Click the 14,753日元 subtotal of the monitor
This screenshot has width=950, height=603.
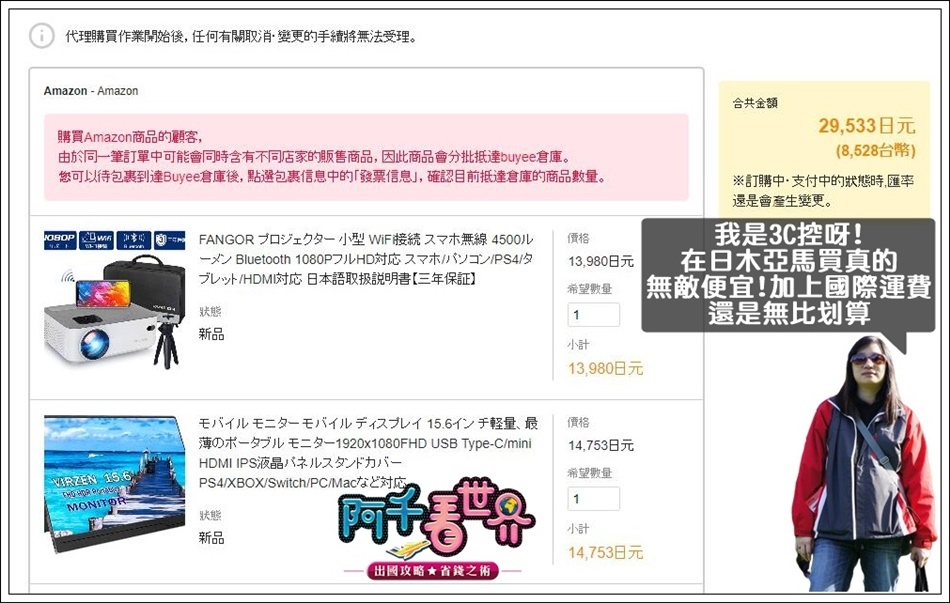(605, 553)
